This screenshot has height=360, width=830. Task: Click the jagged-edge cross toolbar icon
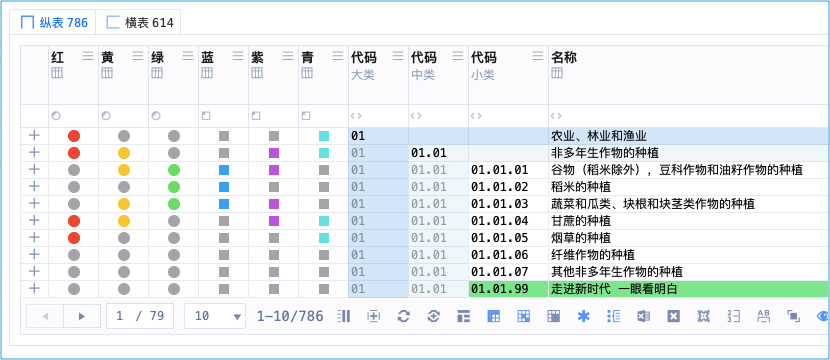[x=703, y=316]
